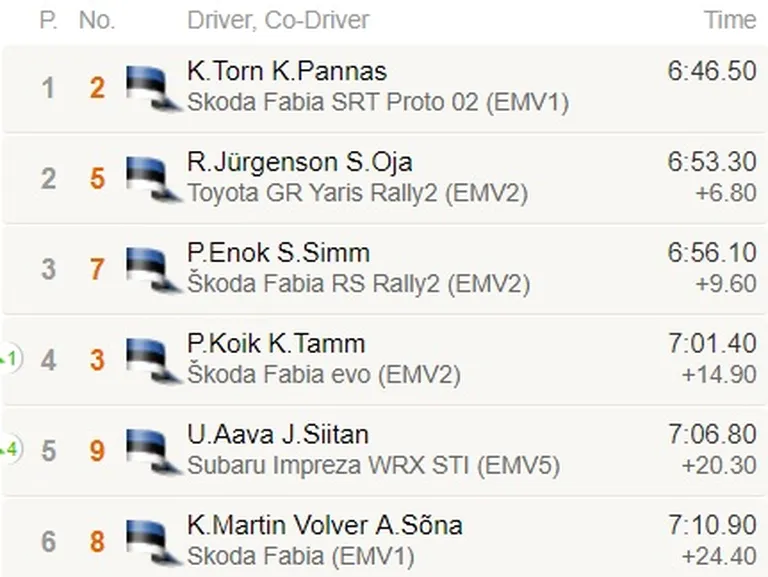Open K.Torn K.Pannas driver entry
The image size is (768, 577).
coord(287,72)
